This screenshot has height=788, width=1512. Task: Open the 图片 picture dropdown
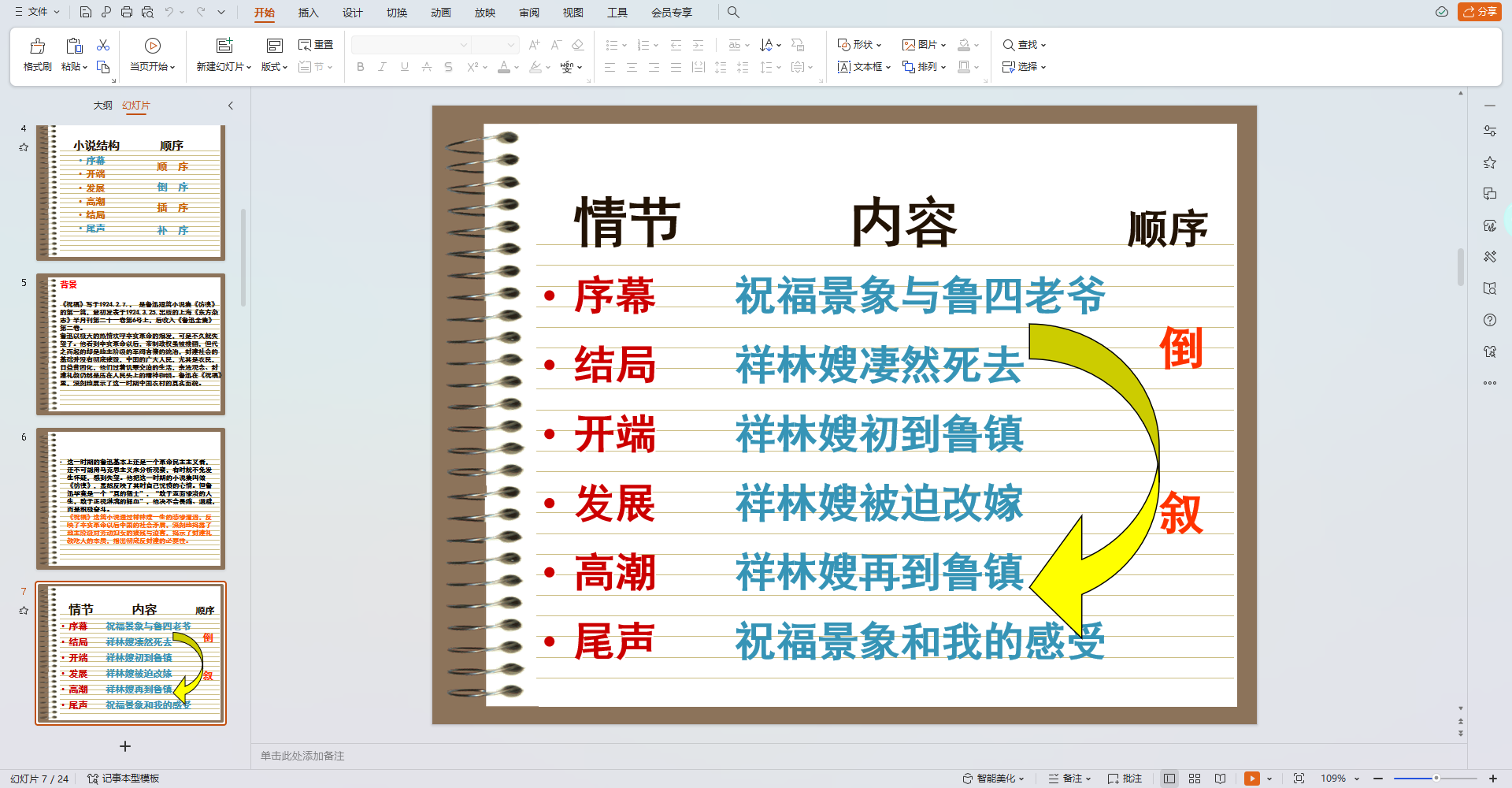click(x=924, y=45)
